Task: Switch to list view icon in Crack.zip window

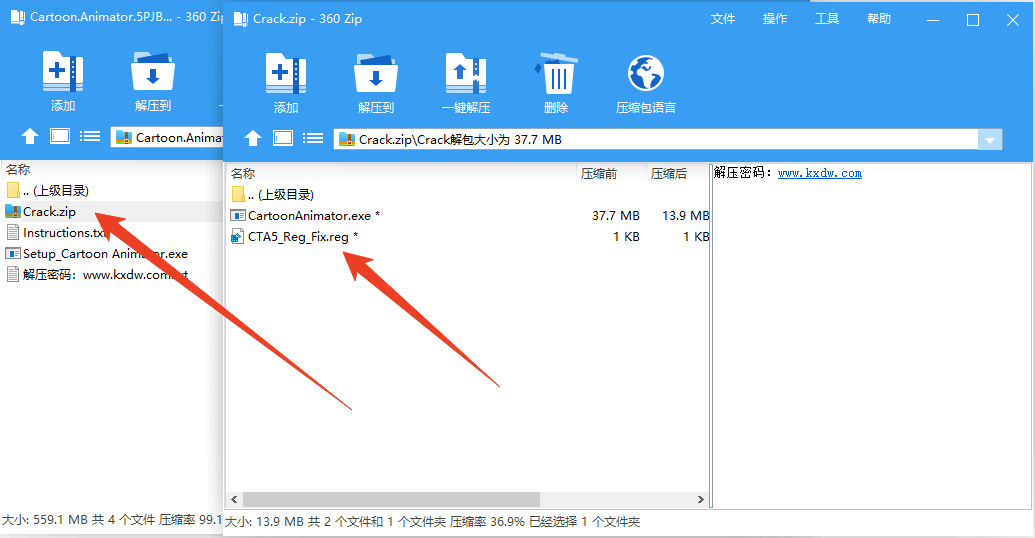Action: (313, 139)
